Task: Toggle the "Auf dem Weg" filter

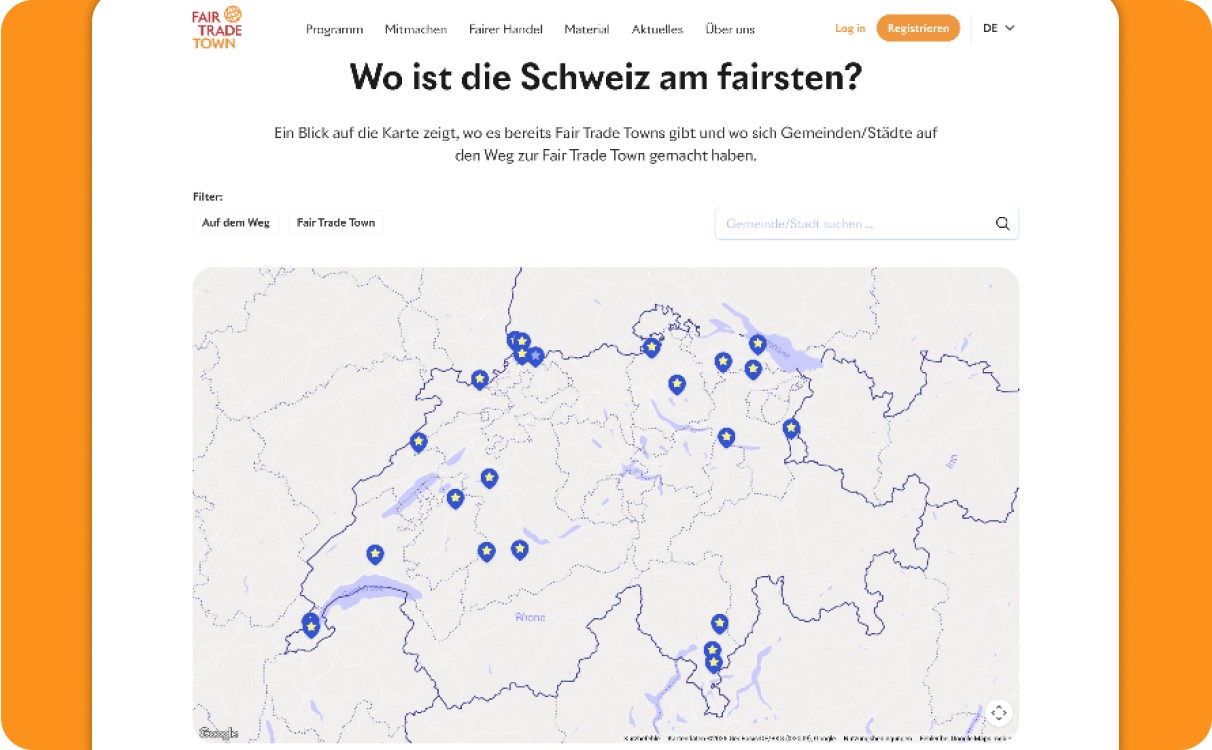Action: 236,223
